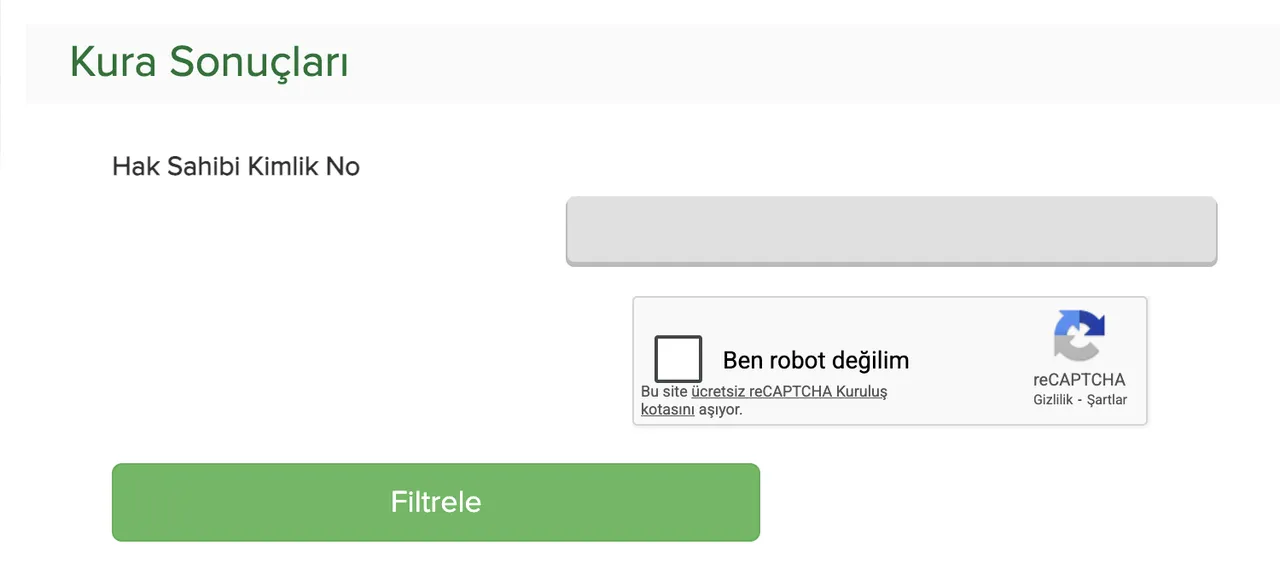1280x563 pixels.
Task: Click the "Bu site" text in the captcha notice
Action: click(664, 392)
